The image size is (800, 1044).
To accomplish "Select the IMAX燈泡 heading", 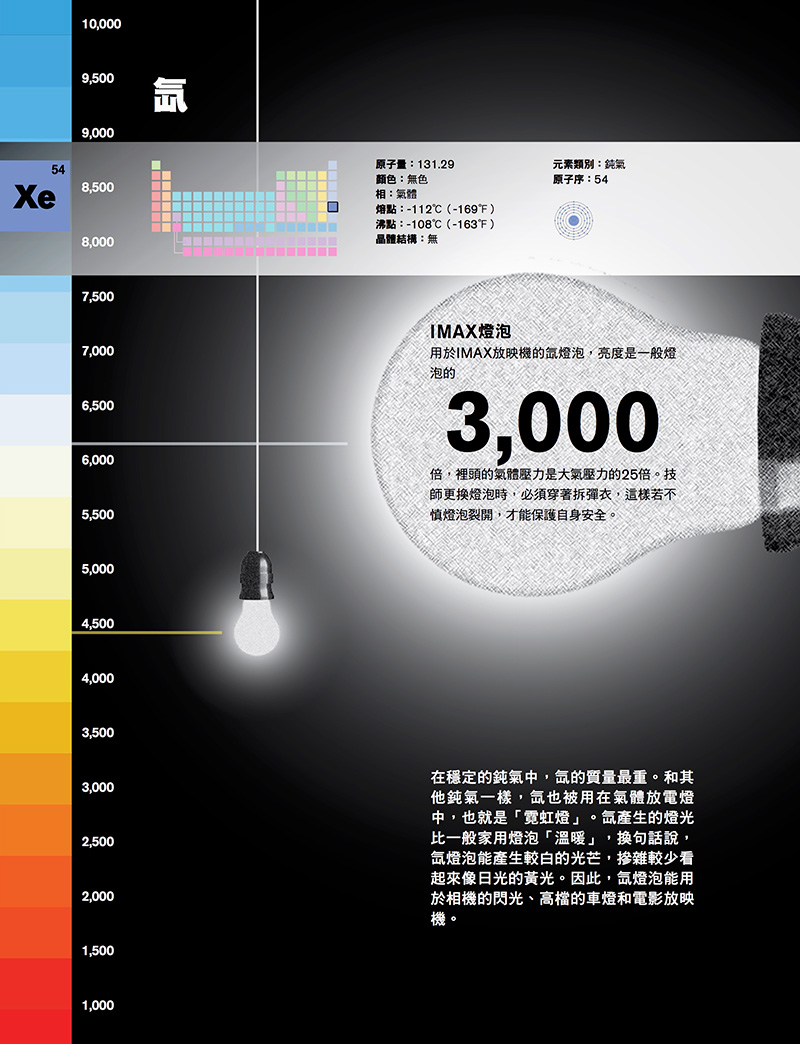I will pyautogui.click(x=476, y=331).
